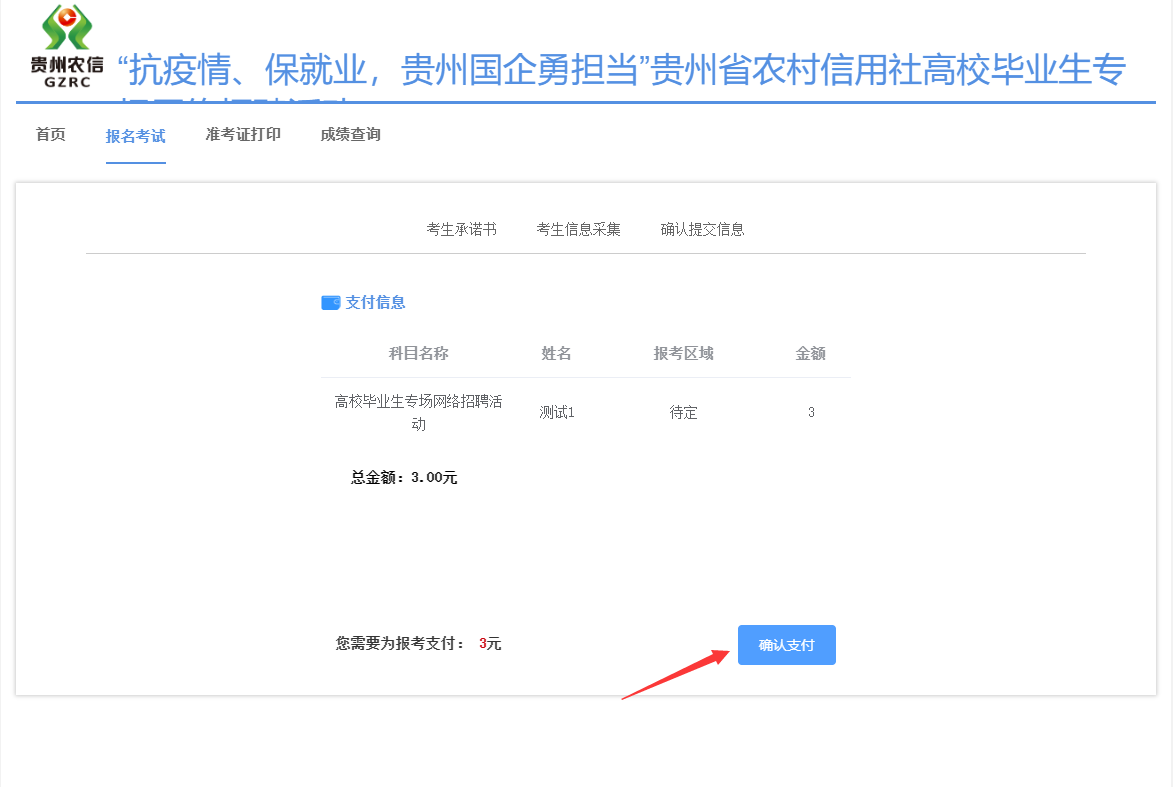Click the page title about 高校毕业生 recruitment
Screen dimensions: 1173x787
click(621, 72)
